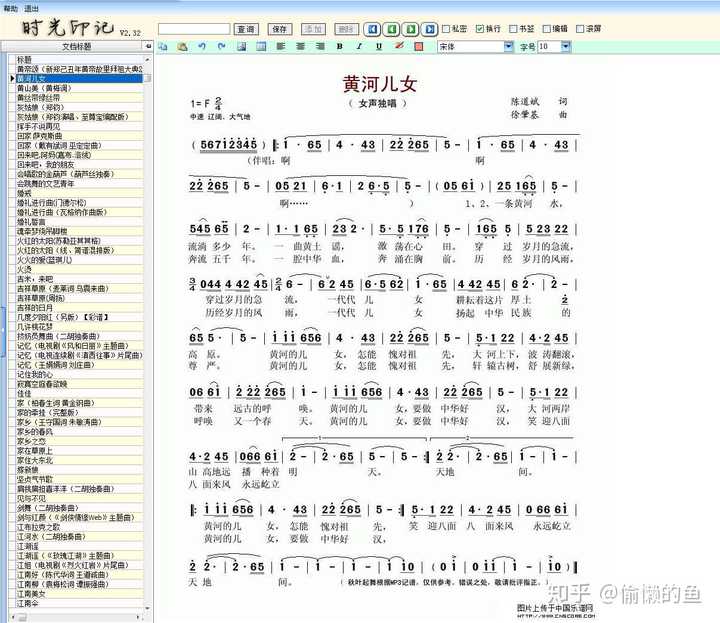Viewport: 720px width, 623px height.
Task: Center align the text
Action: [x=300, y=46]
